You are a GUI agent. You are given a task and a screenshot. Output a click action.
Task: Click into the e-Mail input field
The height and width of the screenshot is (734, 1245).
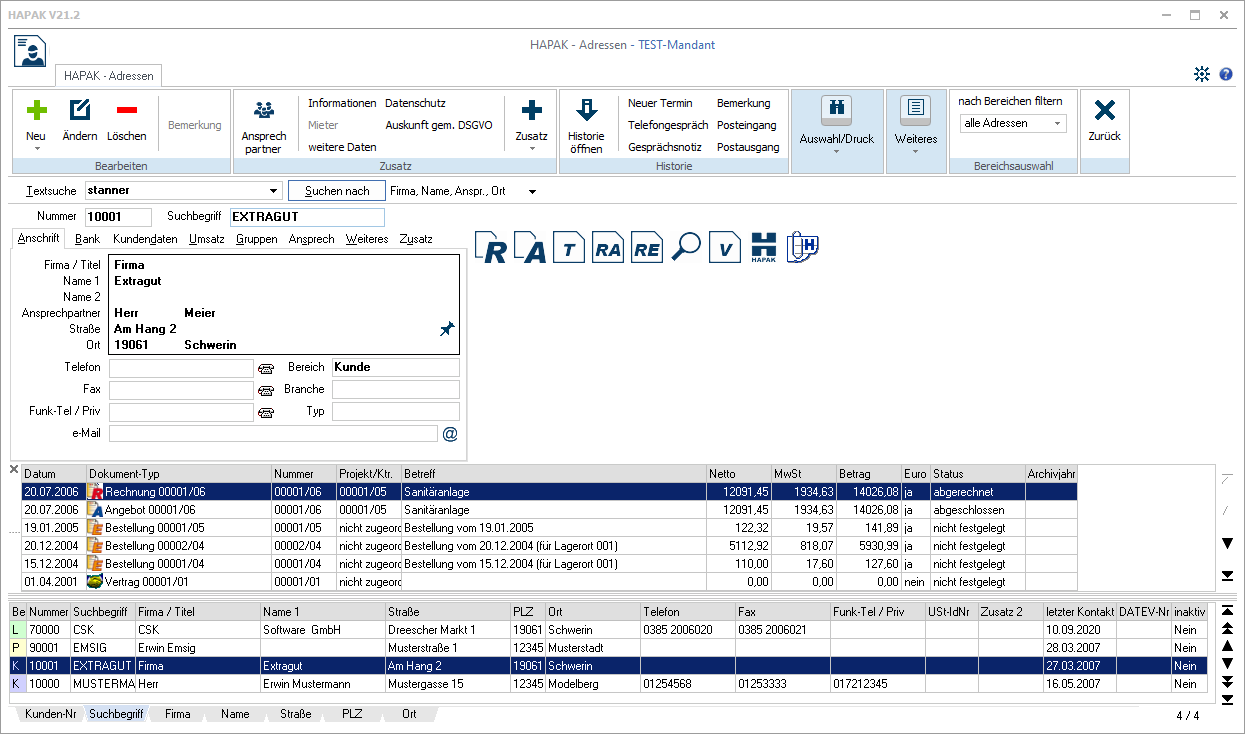click(x=273, y=434)
